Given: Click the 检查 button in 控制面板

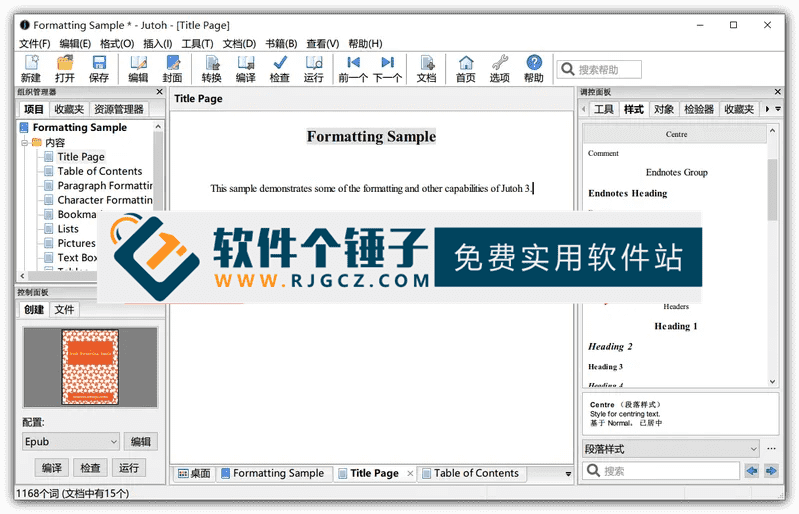Looking at the screenshot, I should [90, 468].
